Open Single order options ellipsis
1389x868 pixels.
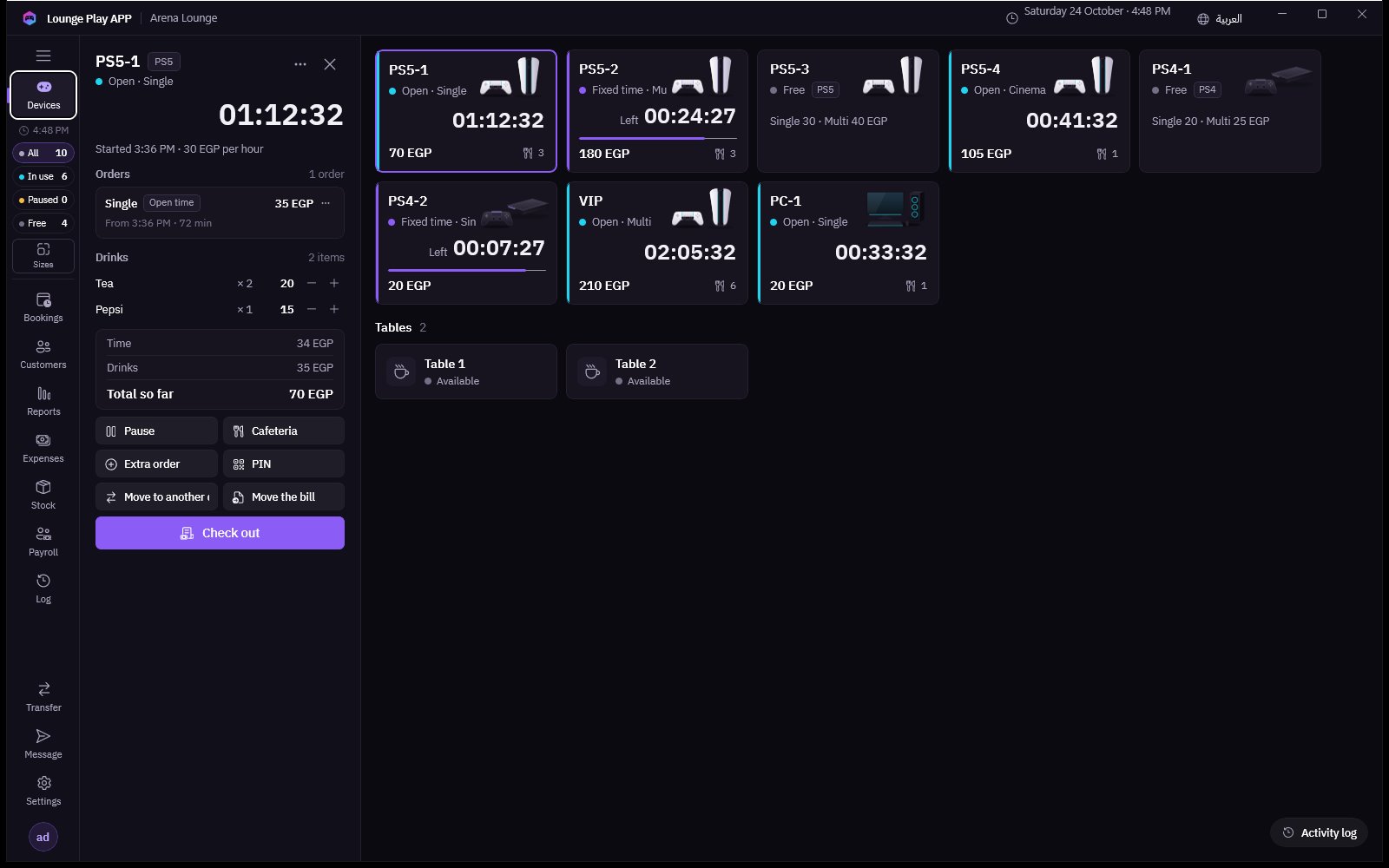(326, 203)
